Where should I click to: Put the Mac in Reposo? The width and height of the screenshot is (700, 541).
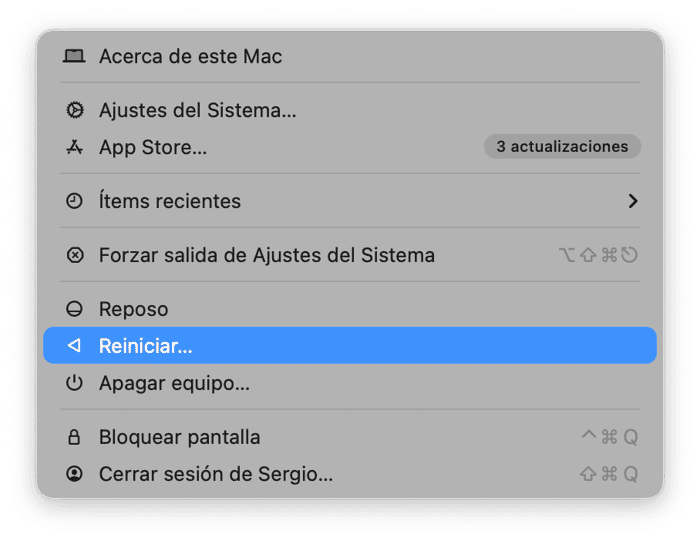coord(133,310)
